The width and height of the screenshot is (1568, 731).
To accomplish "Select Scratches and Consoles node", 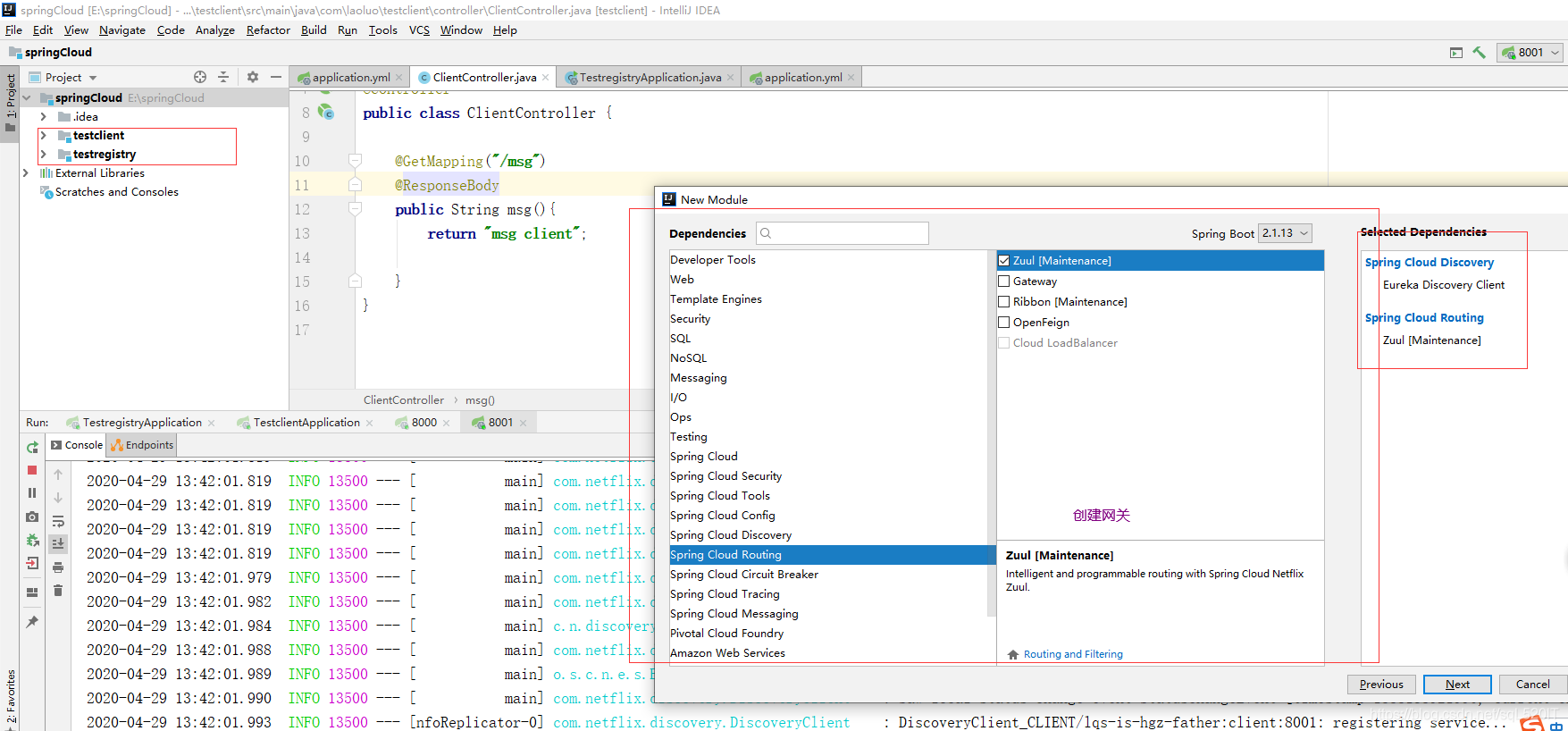I will tap(116, 192).
